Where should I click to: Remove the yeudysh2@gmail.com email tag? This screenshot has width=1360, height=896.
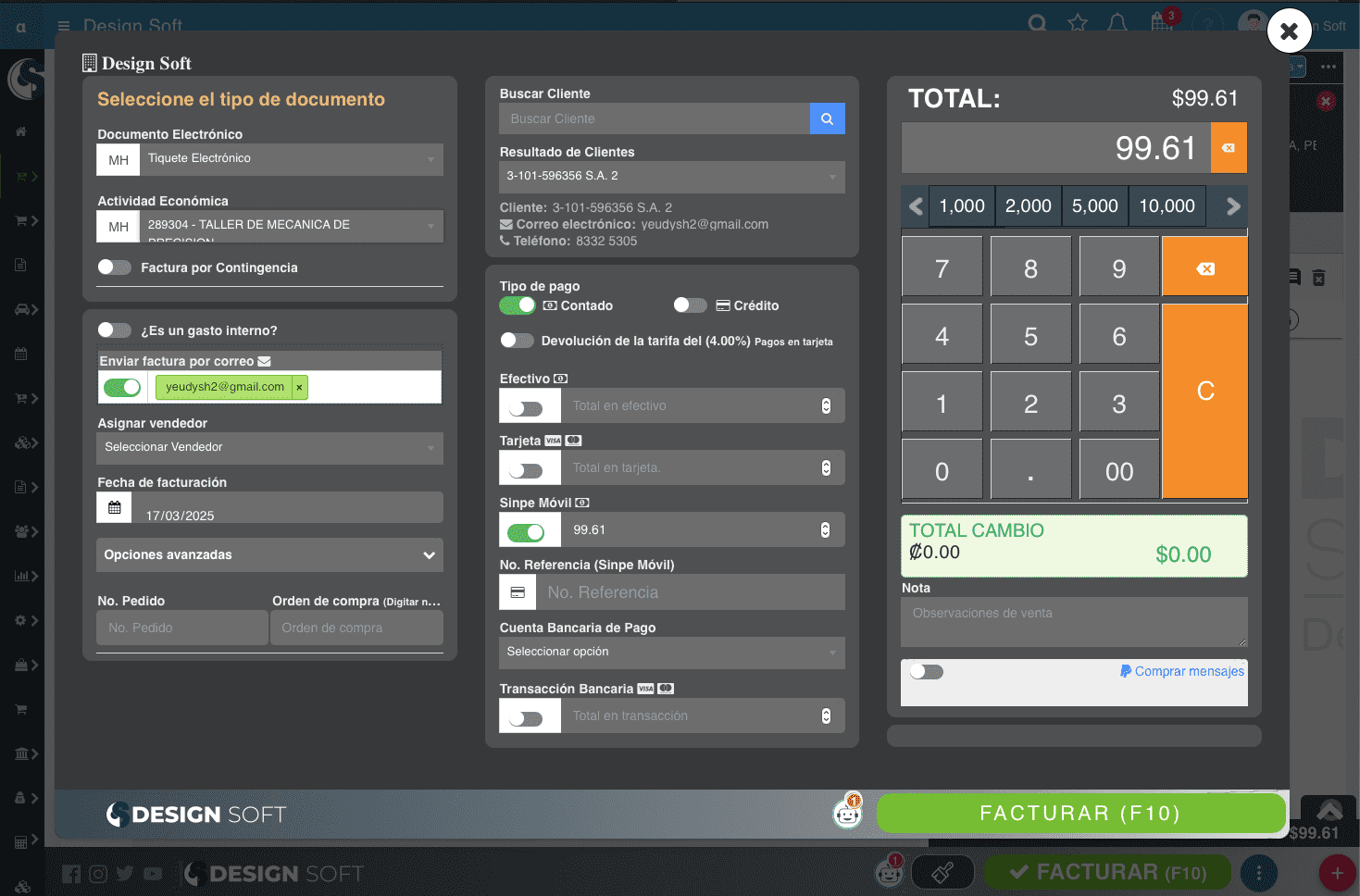[x=299, y=387]
